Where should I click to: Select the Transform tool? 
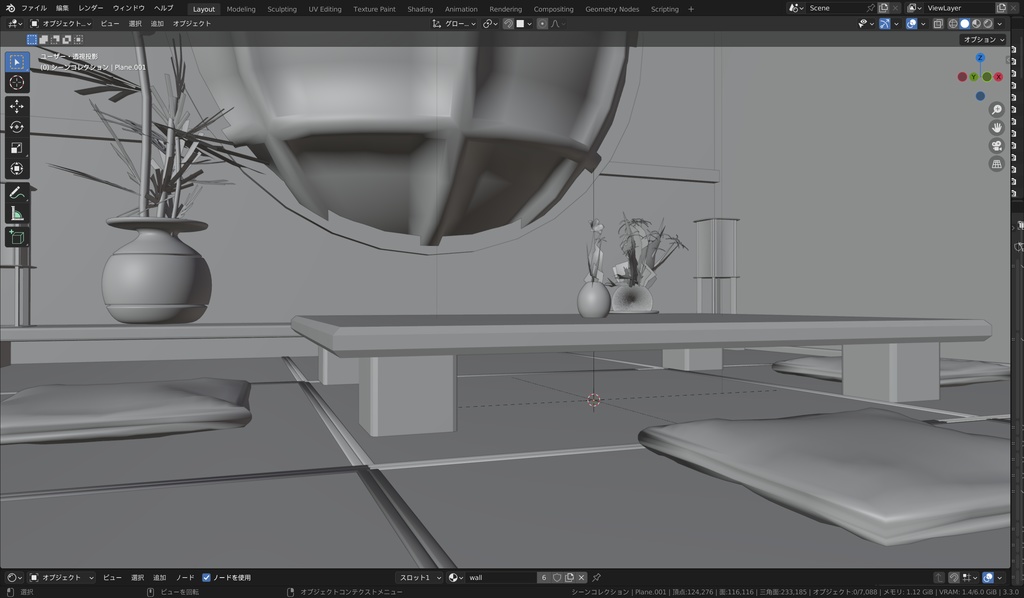(x=17, y=168)
